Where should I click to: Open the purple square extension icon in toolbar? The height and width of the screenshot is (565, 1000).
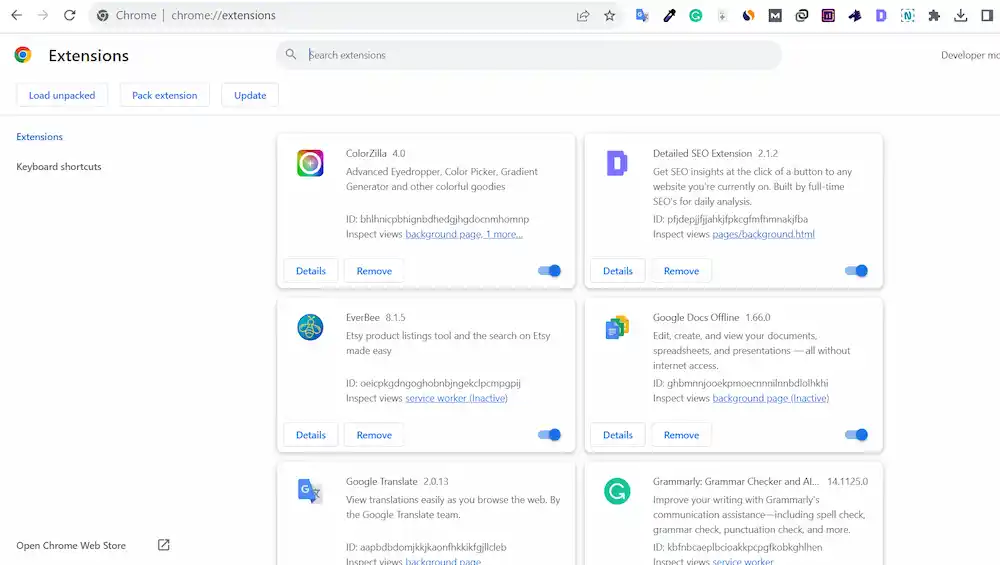point(828,16)
